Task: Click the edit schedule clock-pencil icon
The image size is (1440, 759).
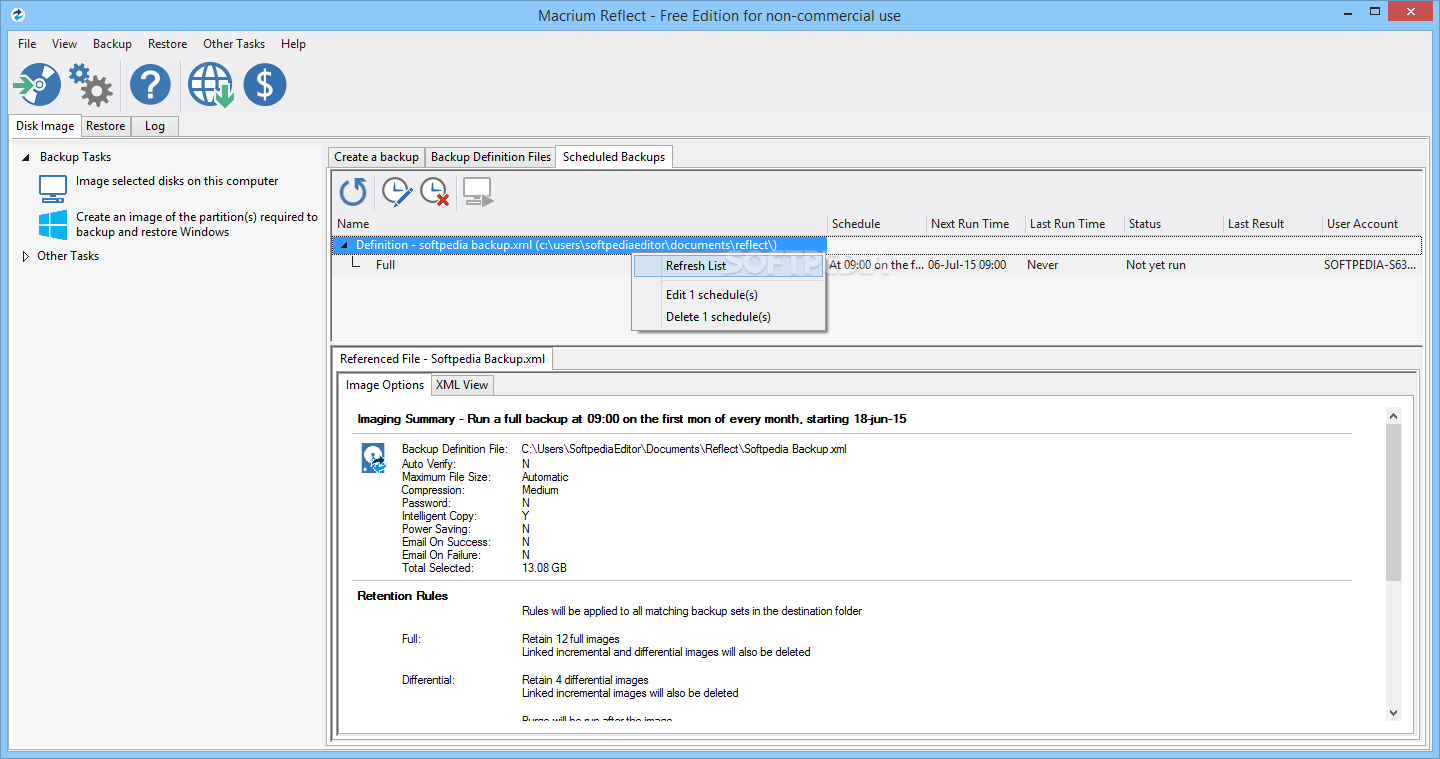Action: pos(397,192)
